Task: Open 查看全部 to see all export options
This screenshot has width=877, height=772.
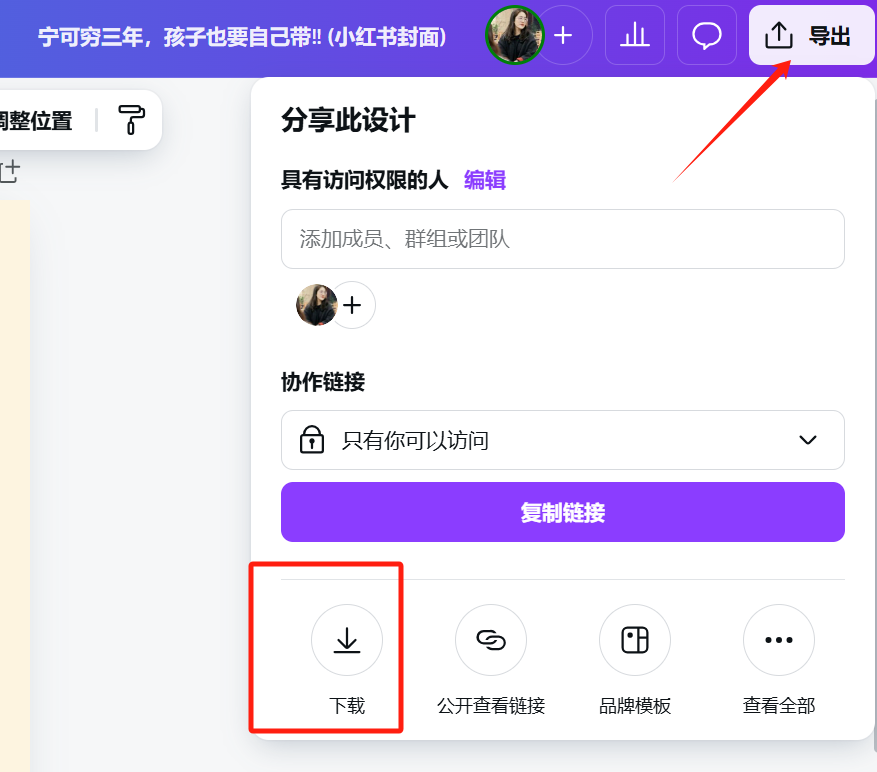Action: [779, 640]
